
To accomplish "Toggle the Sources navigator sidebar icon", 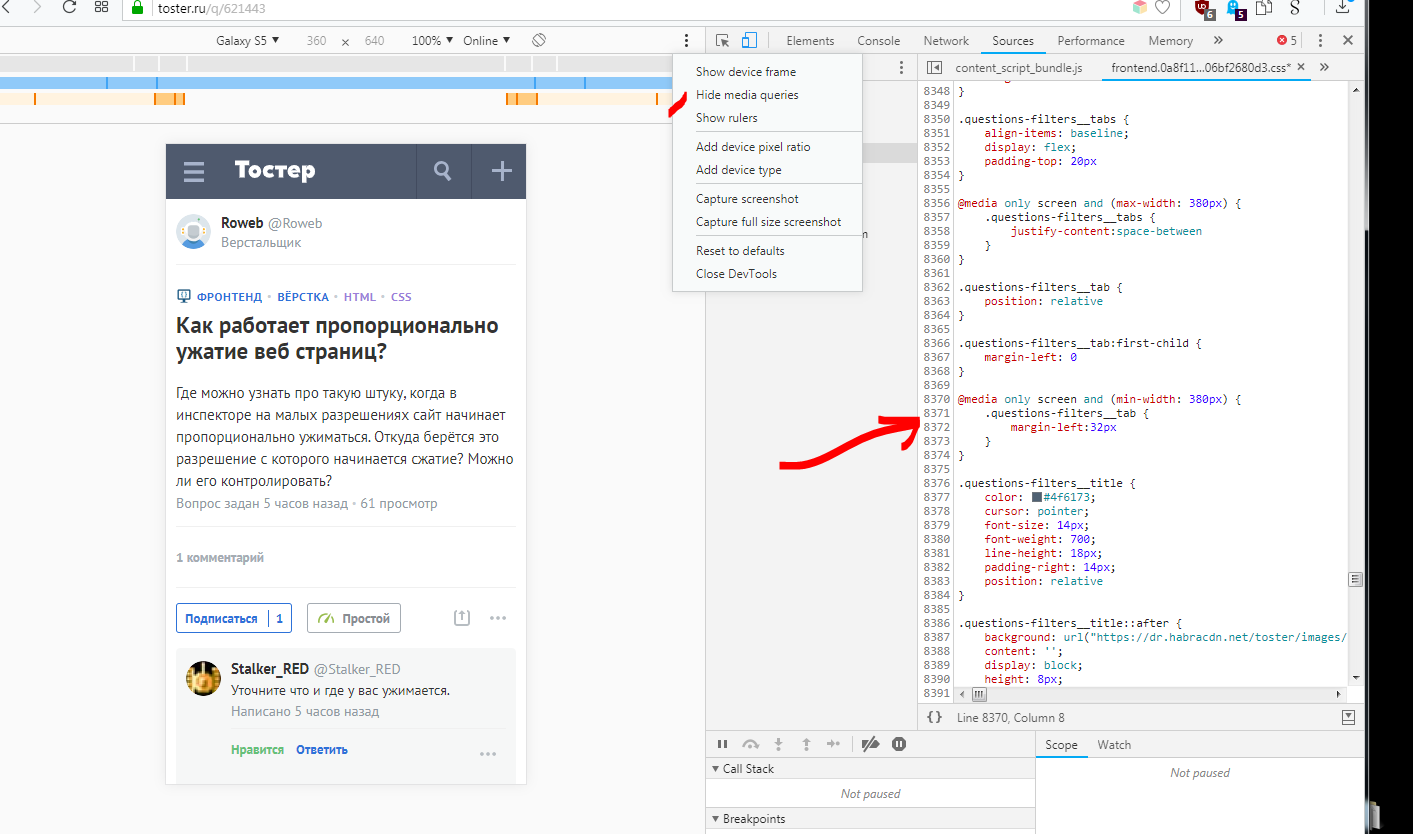I will (x=935, y=68).
